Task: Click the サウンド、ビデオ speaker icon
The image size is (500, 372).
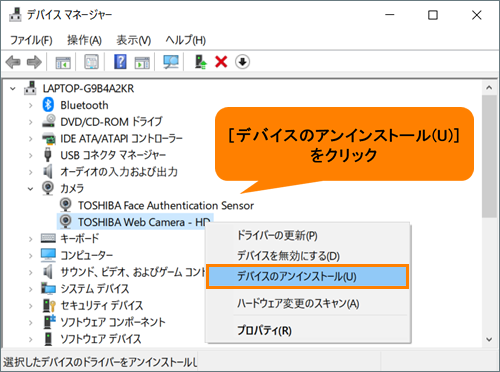Action: (x=48, y=272)
